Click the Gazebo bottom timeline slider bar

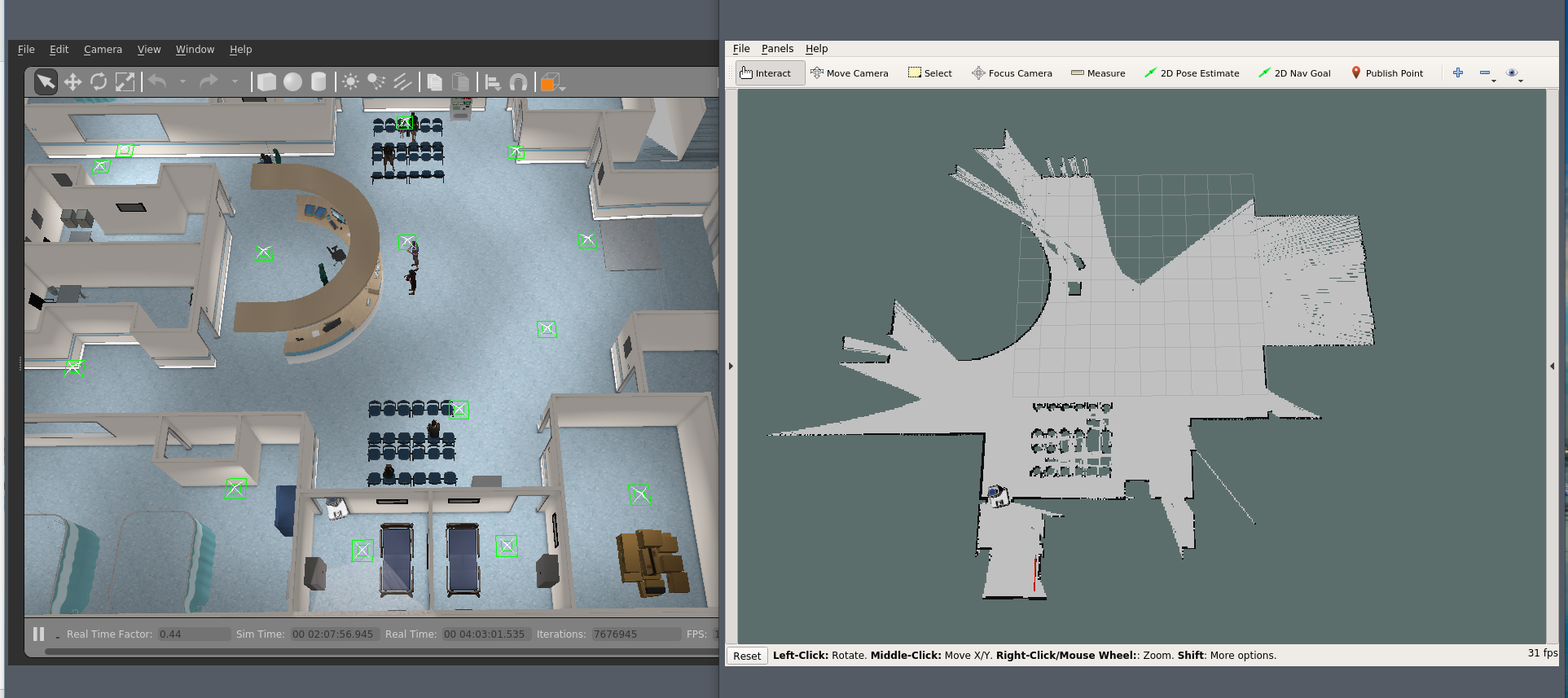[x=381, y=652]
